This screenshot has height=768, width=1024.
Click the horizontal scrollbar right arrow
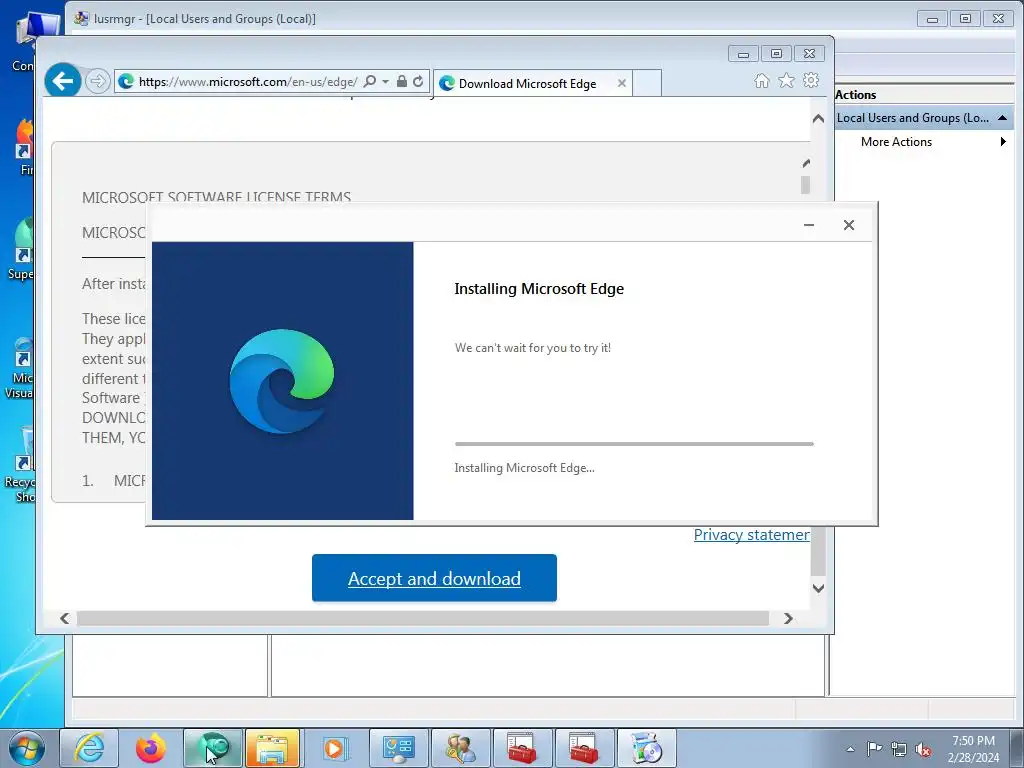[788, 618]
